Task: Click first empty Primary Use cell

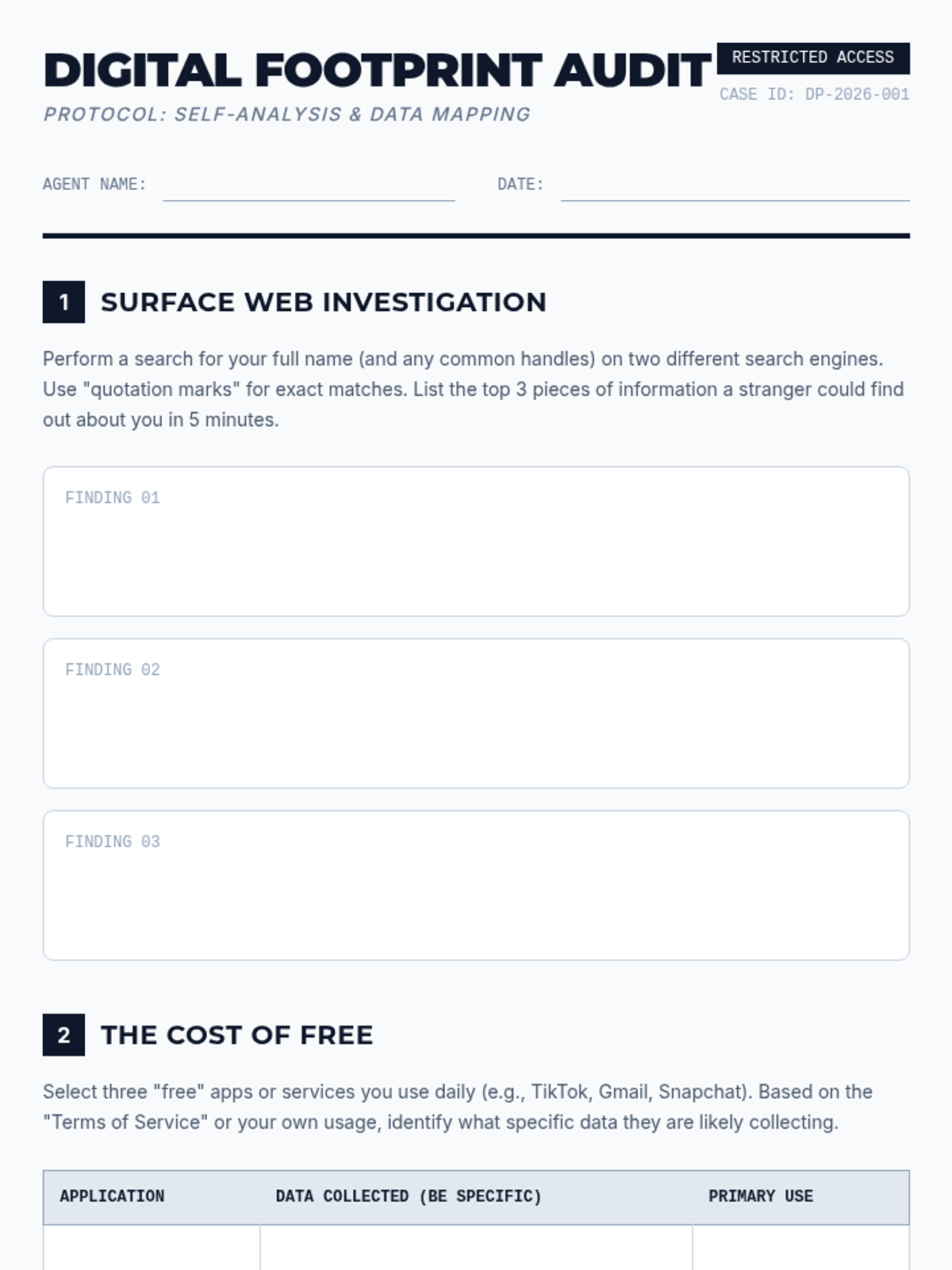Action: pos(801,1248)
